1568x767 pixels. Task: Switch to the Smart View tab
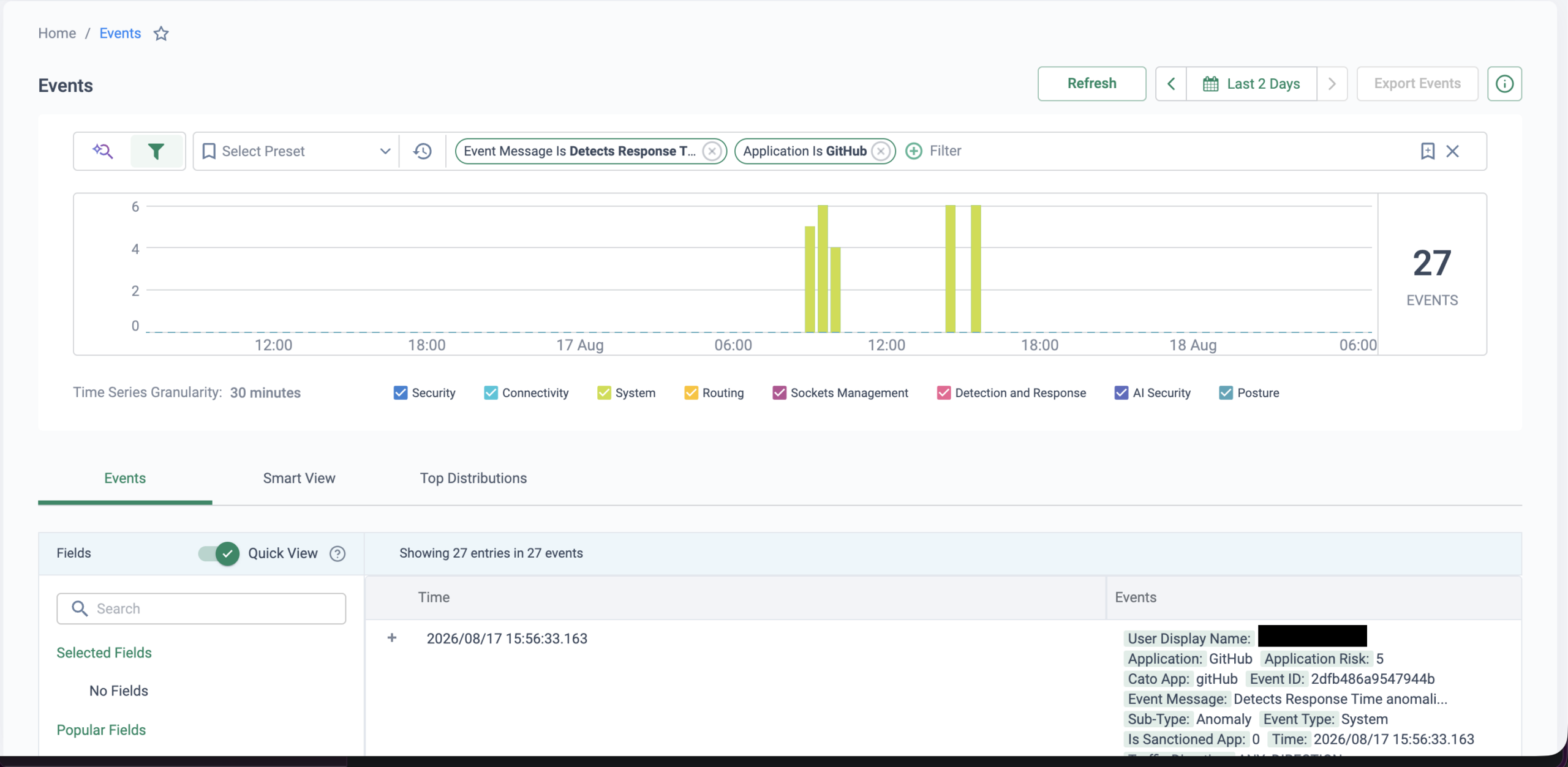point(299,478)
